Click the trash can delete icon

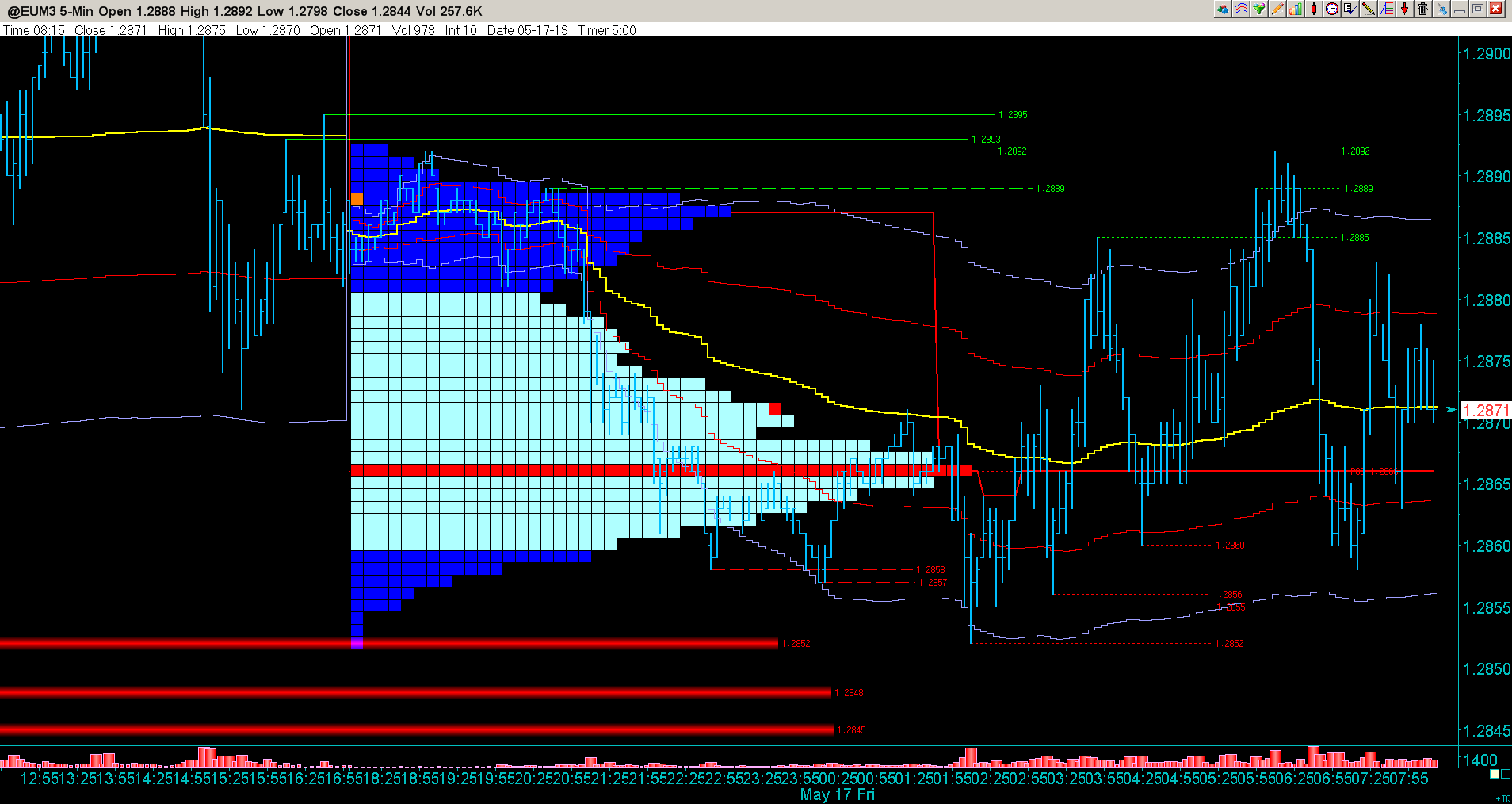1422,9
